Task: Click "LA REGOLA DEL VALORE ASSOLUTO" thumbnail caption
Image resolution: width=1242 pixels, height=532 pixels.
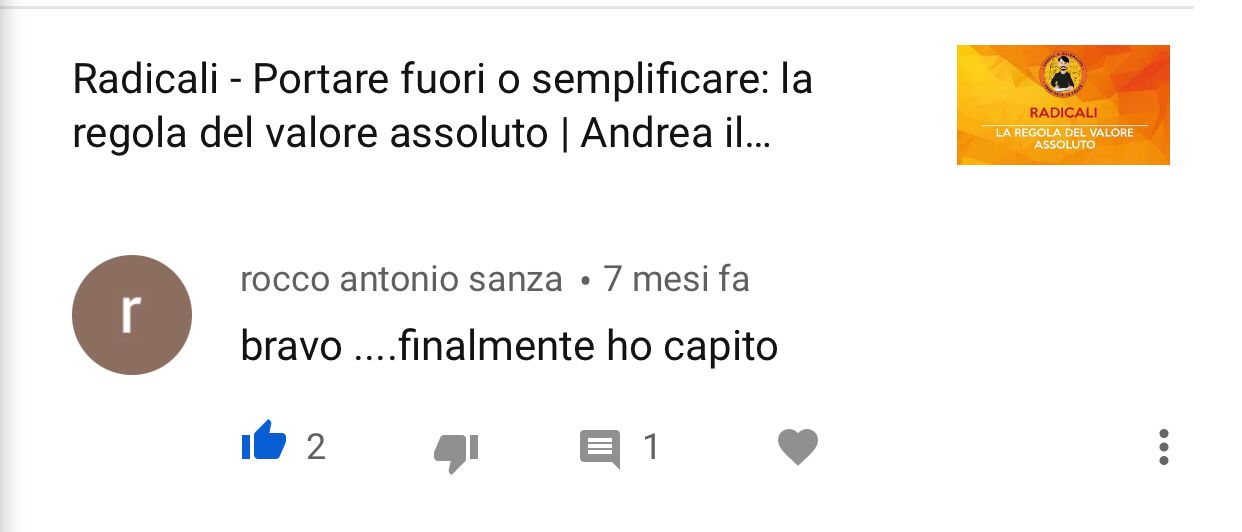Action: click(x=1063, y=138)
